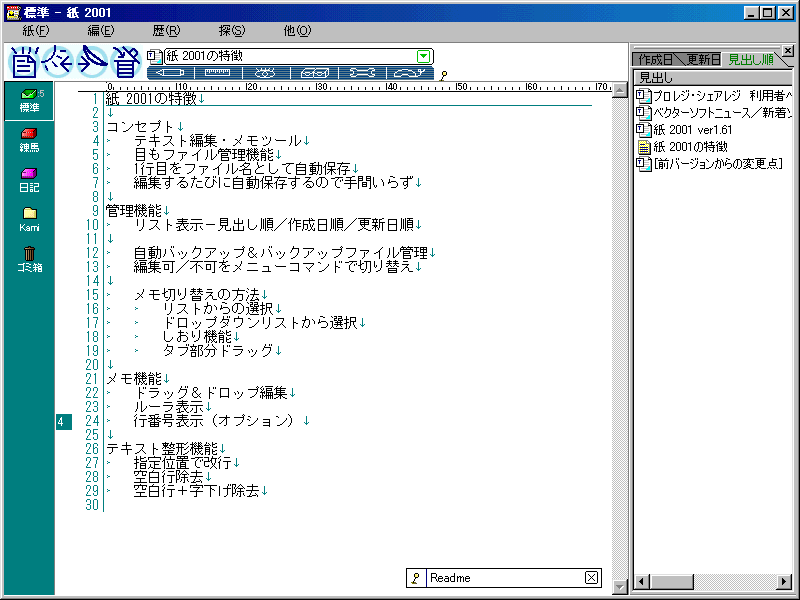Close the right list panel
The height and width of the screenshot is (600, 800).
[788, 51]
